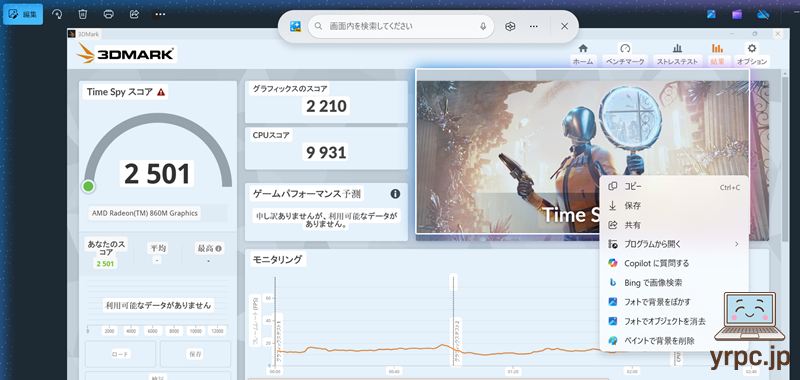Select the 結果 results tab
800x380 pixels.
(717, 55)
